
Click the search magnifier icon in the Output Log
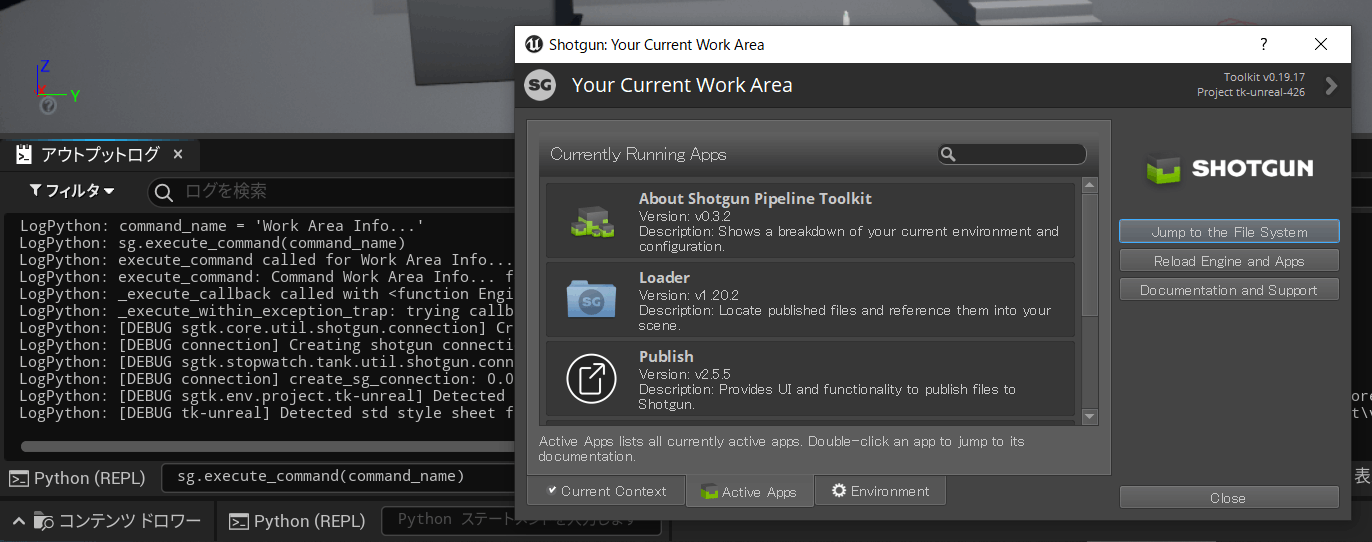166,191
